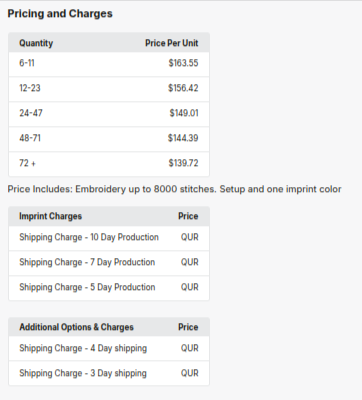
Task: Click the $149.01 price value
Action: 184,113
